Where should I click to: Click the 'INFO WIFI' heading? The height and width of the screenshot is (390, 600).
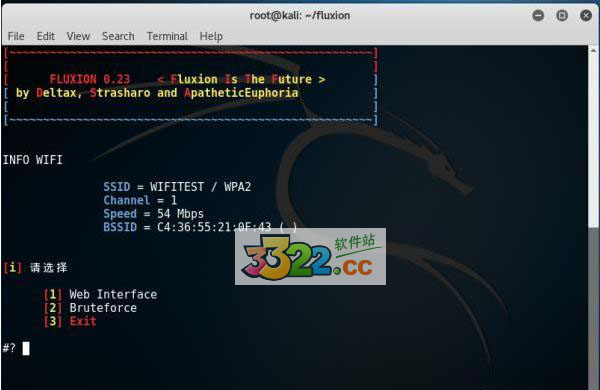(x=33, y=160)
